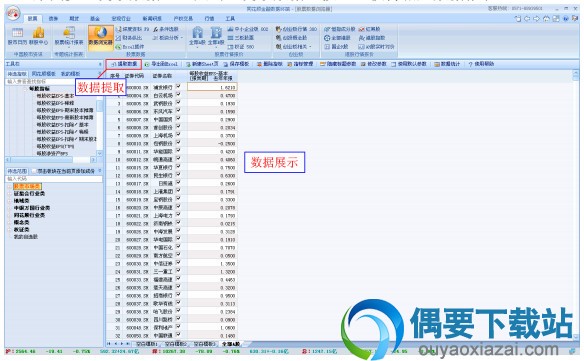Screen dimensions: 584x361
Task: Open the 宏观行业 ribbon tab
Action: click(x=121, y=18)
